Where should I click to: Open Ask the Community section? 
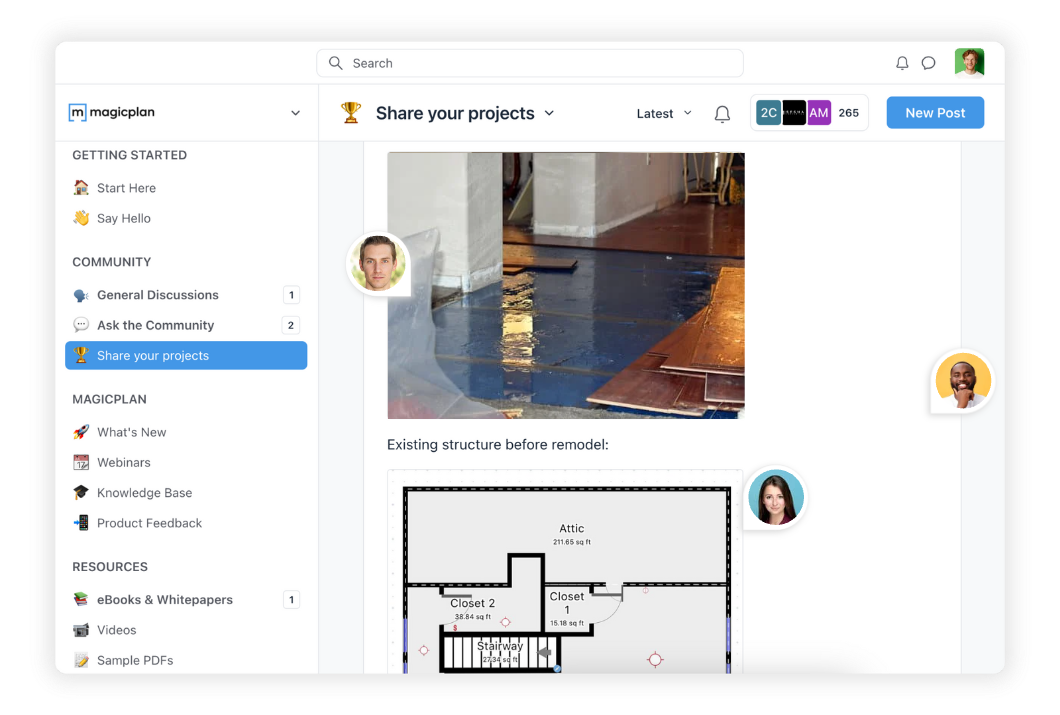155,325
